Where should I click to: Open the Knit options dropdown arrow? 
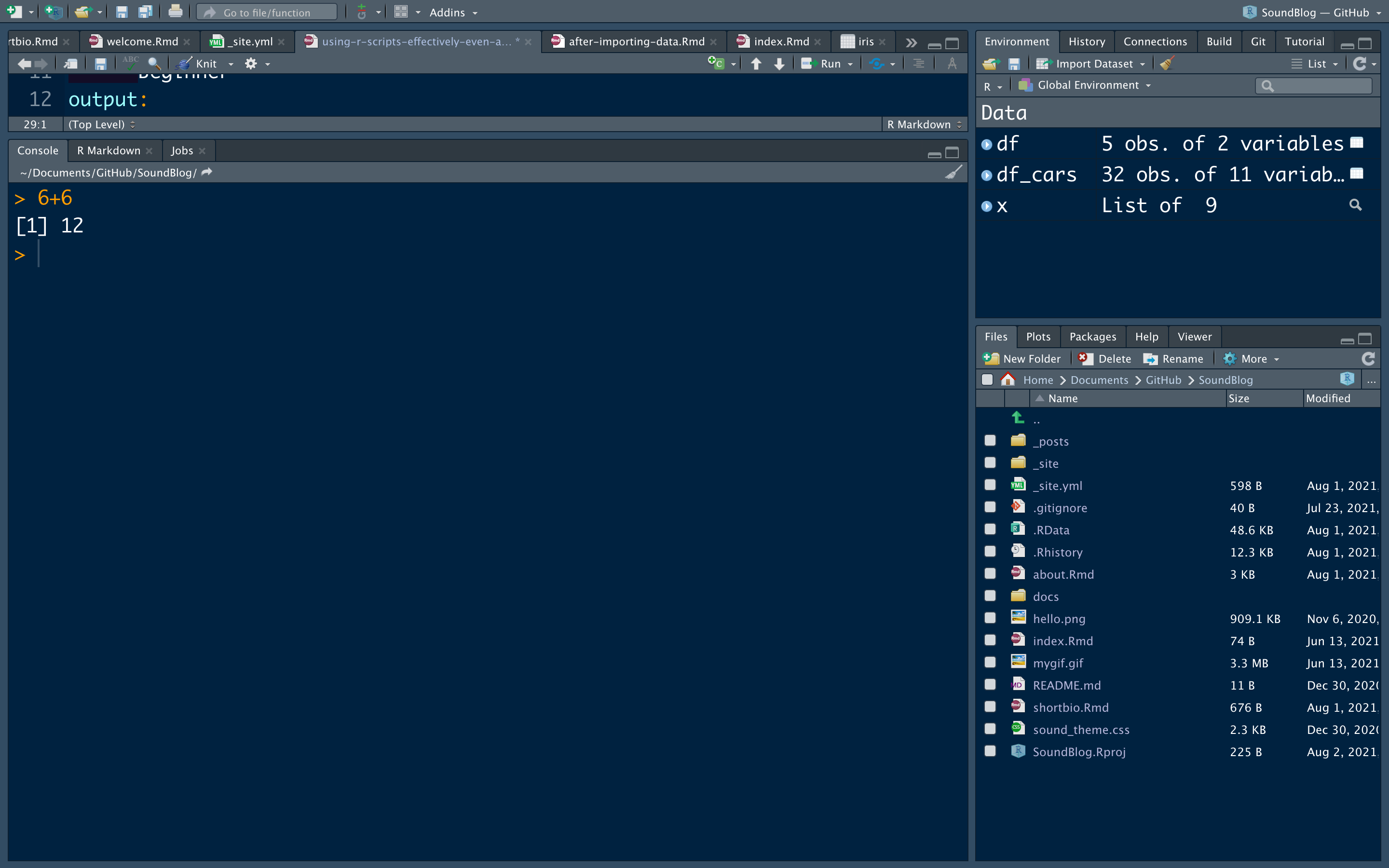pyautogui.click(x=231, y=64)
